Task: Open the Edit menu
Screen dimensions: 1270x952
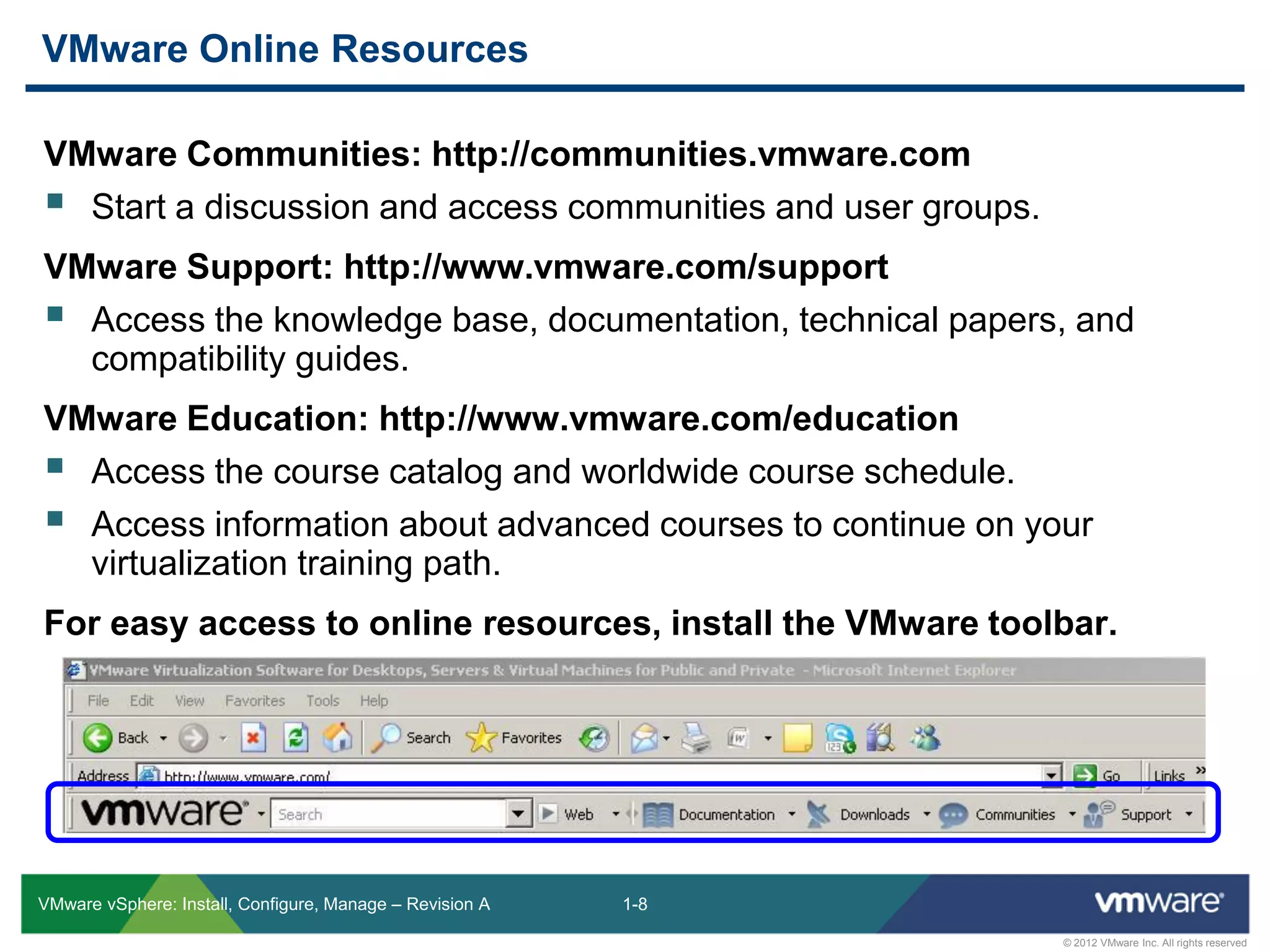Action: (141, 700)
